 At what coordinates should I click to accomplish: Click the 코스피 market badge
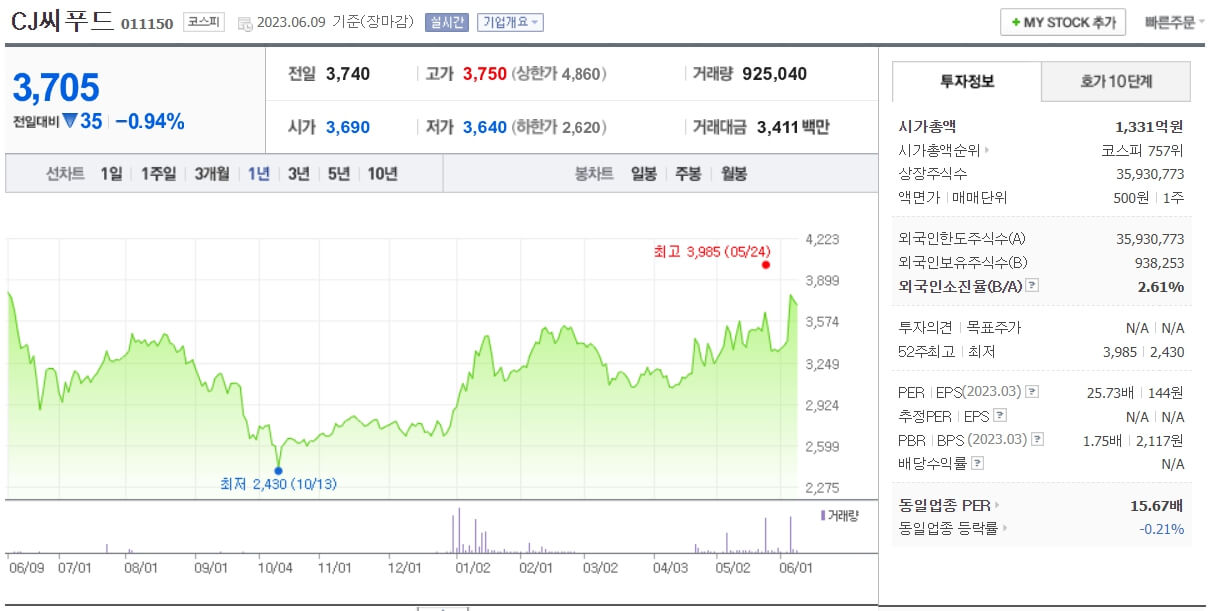(x=204, y=22)
